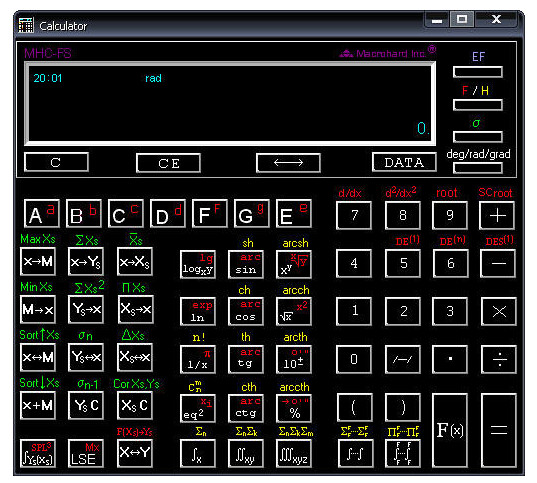Click the Xs→x key
The image size is (537, 483).
pyautogui.click(x=136, y=309)
